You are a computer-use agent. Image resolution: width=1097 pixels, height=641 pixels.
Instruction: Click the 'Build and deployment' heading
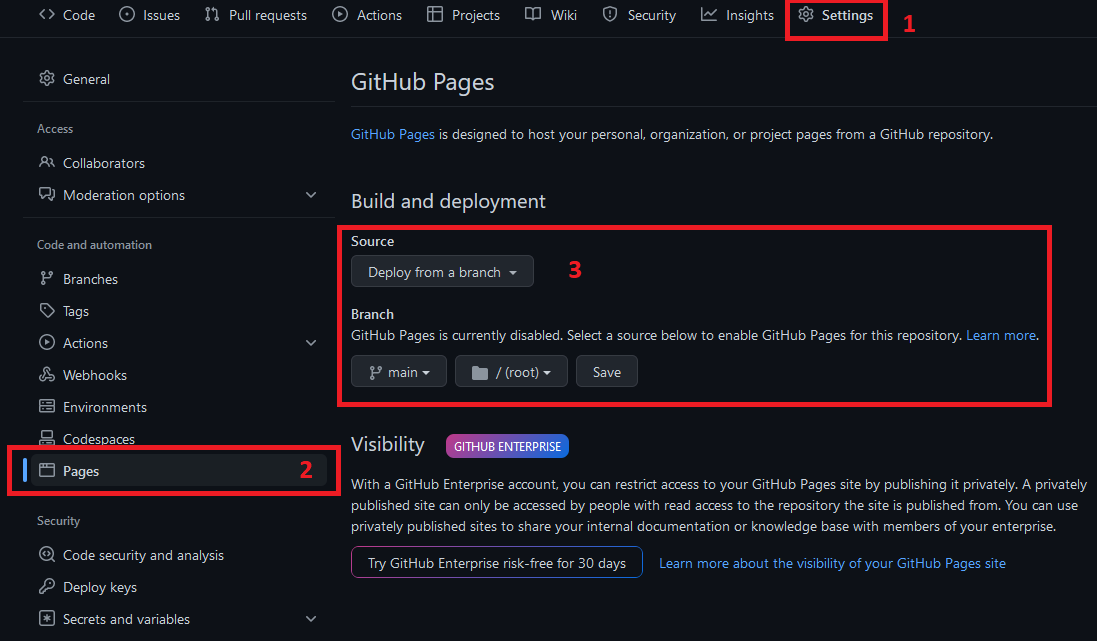(448, 202)
